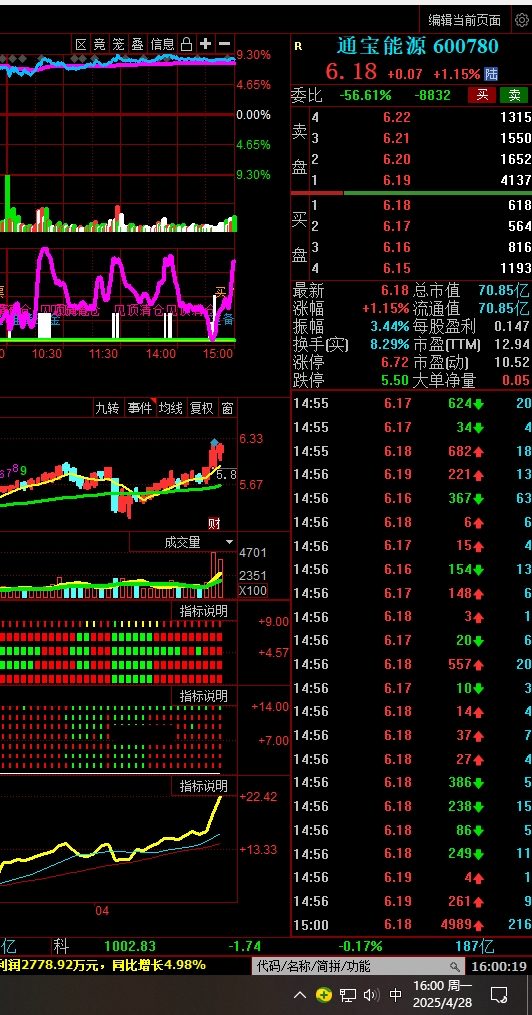Open 指标说明 beside the +14.00 scale
The width and height of the screenshot is (532, 1015).
tap(203, 696)
